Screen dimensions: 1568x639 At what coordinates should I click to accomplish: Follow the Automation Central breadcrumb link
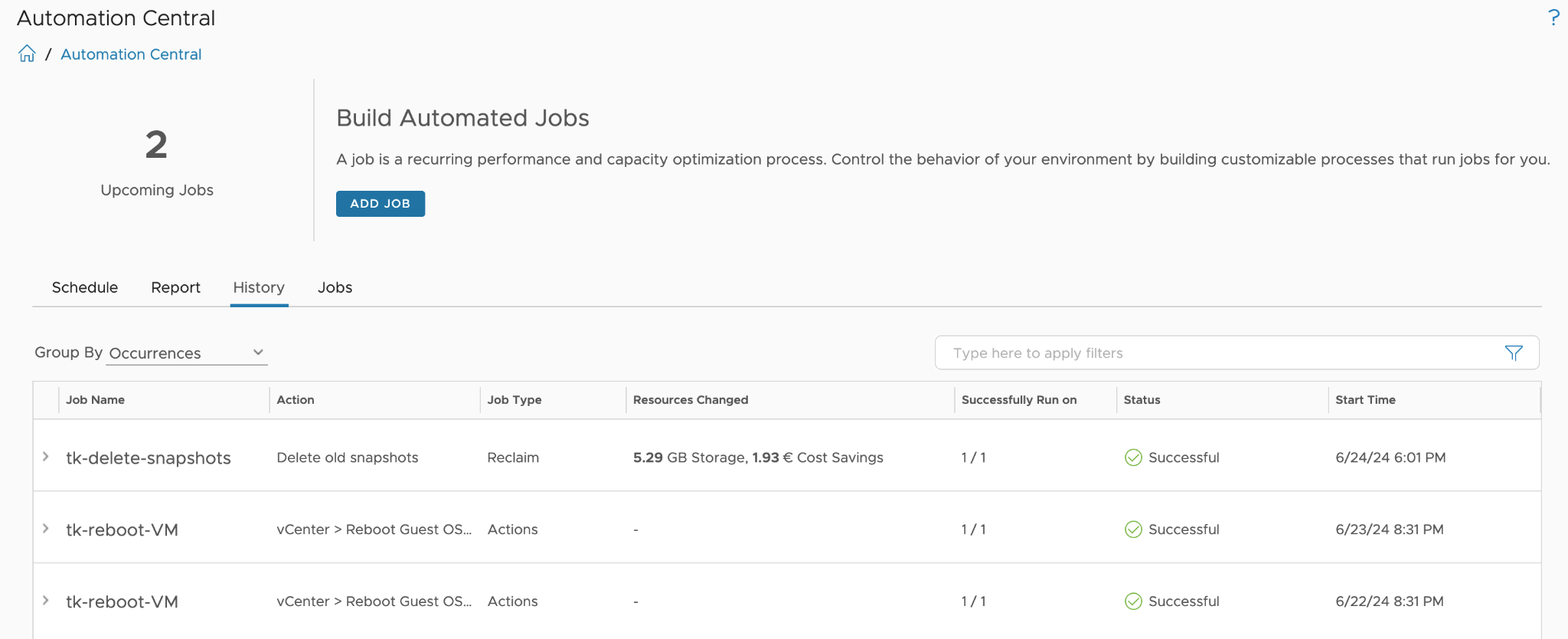pos(131,54)
